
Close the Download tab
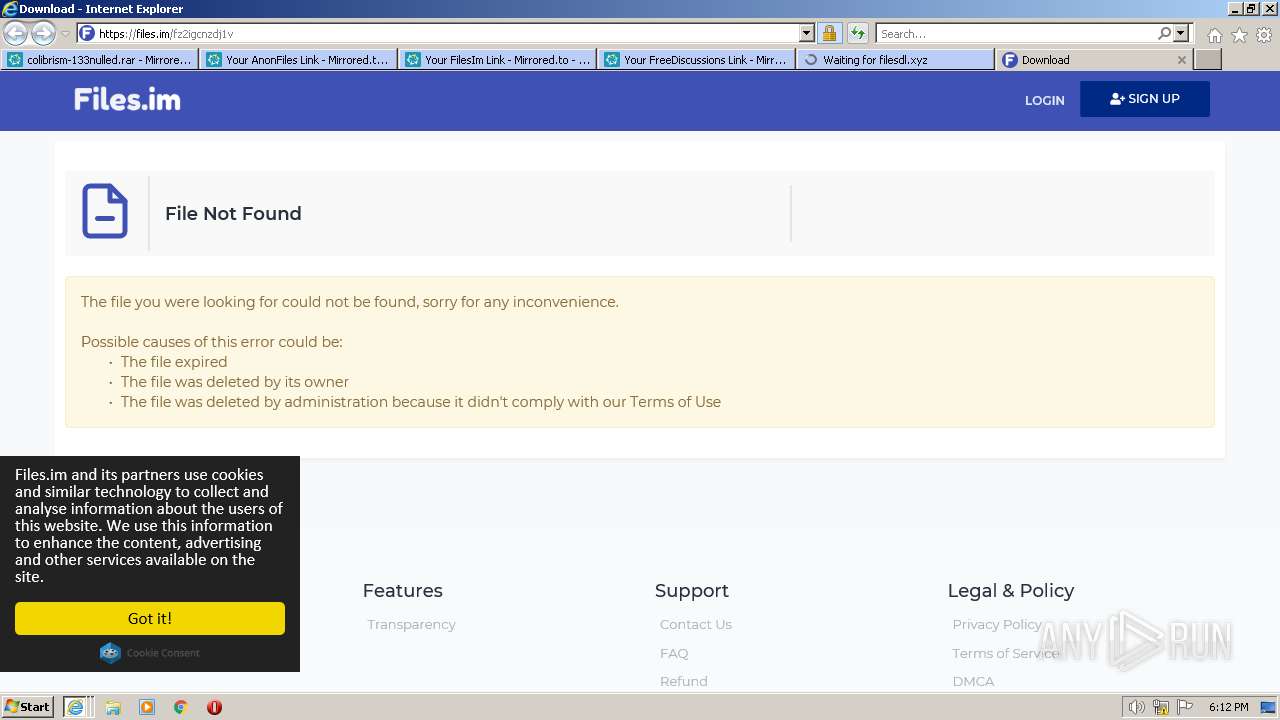click(x=1182, y=60)
